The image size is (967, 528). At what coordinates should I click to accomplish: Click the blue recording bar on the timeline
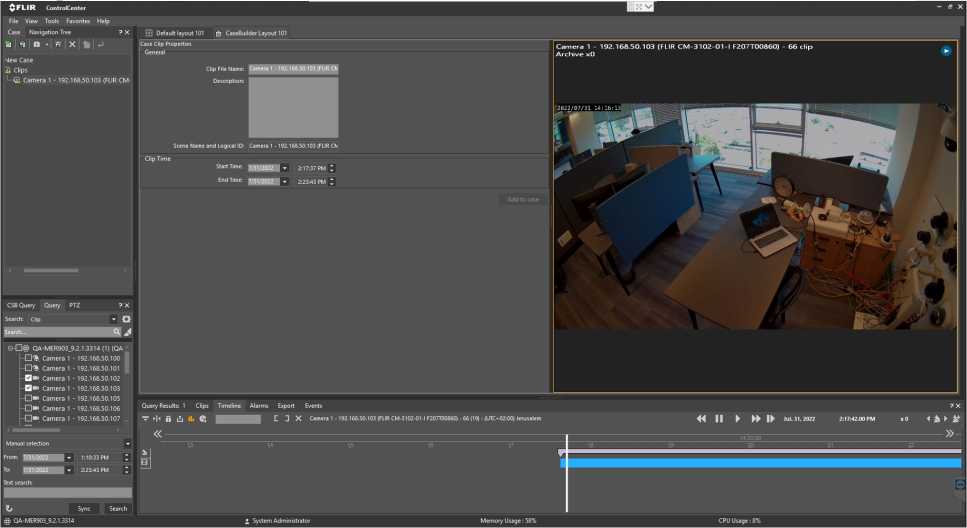coord(760,463)
